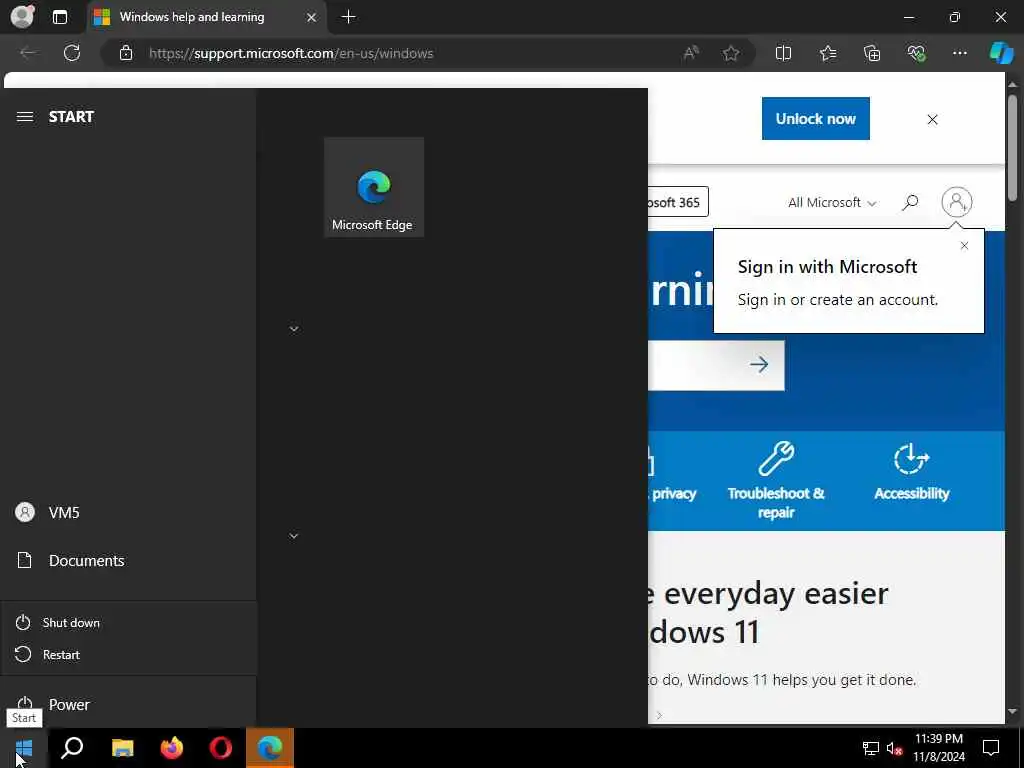Open the Microsoft Edge tile
Screen dimensions: 1024x768
pos(374,187)
